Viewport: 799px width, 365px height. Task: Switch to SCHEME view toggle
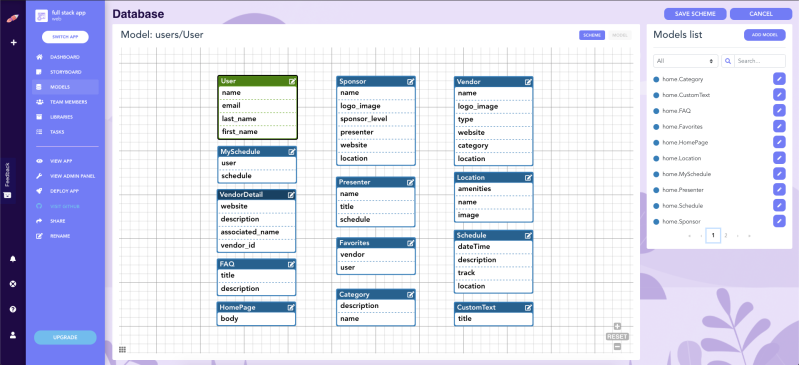point(592,35)
